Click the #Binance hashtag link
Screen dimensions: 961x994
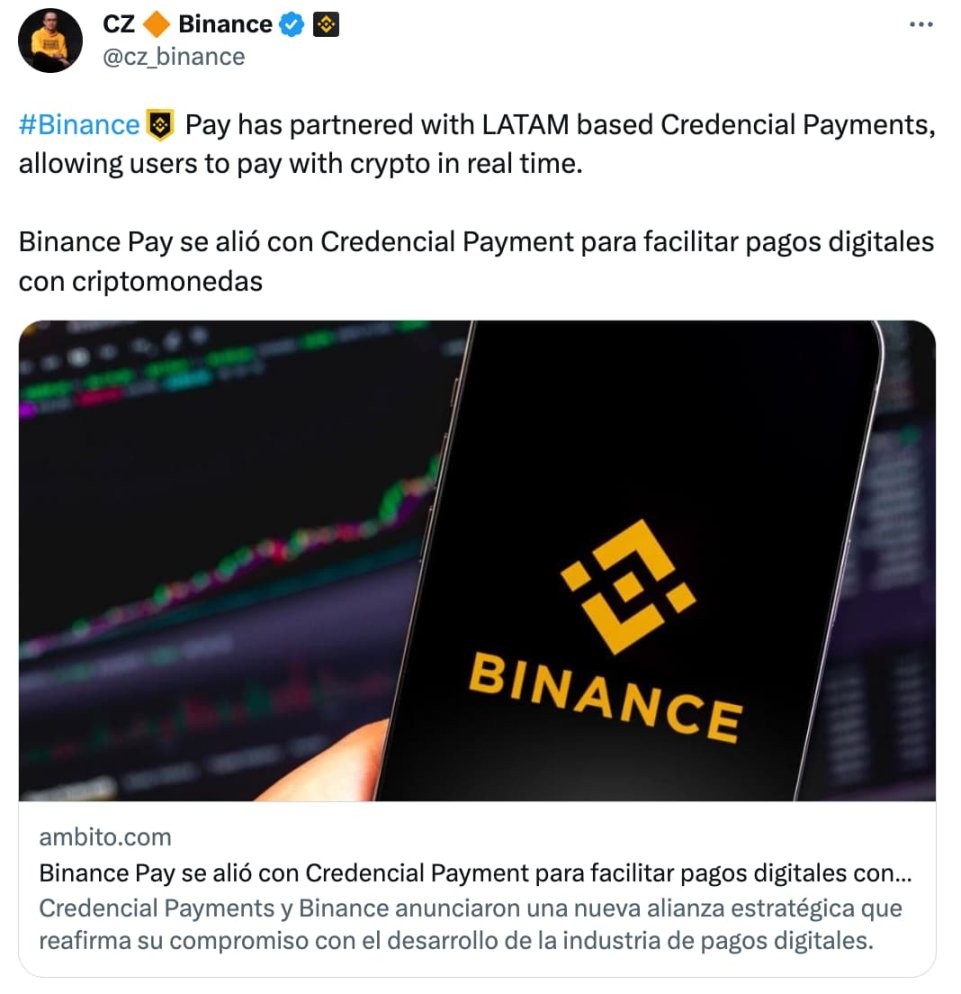click(x=79, y=124)
